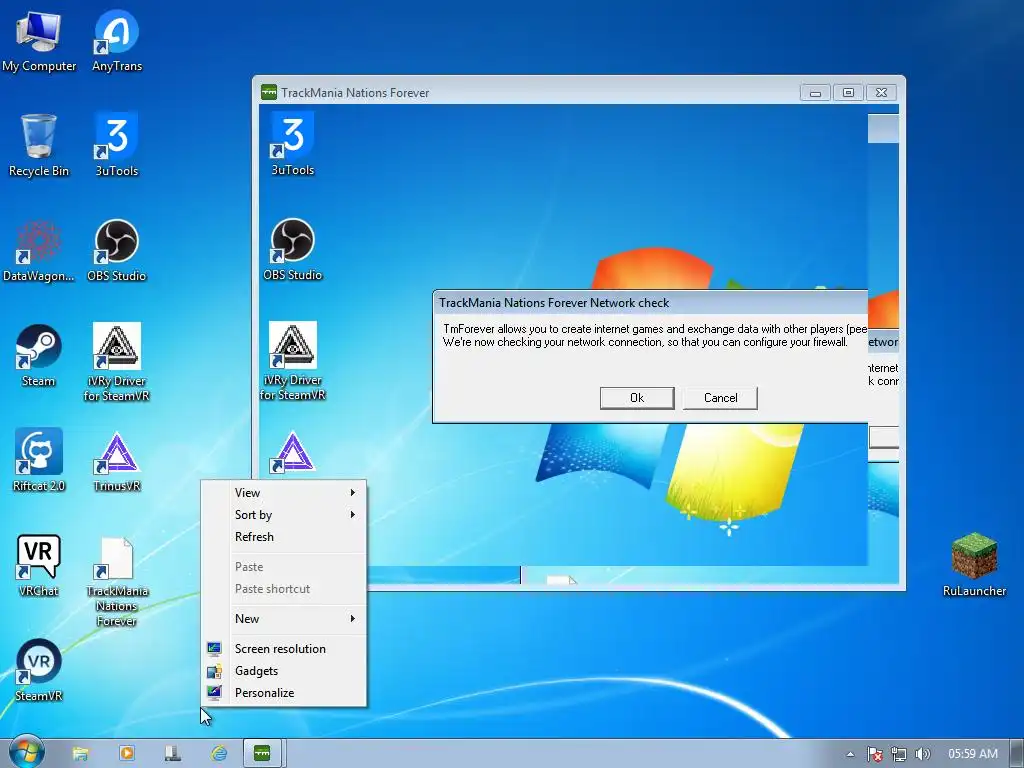Click TrinusVR triangle icon inside TrackMania window
Image resolution: width=1024 pixels, height=768 pixels.
293,452
